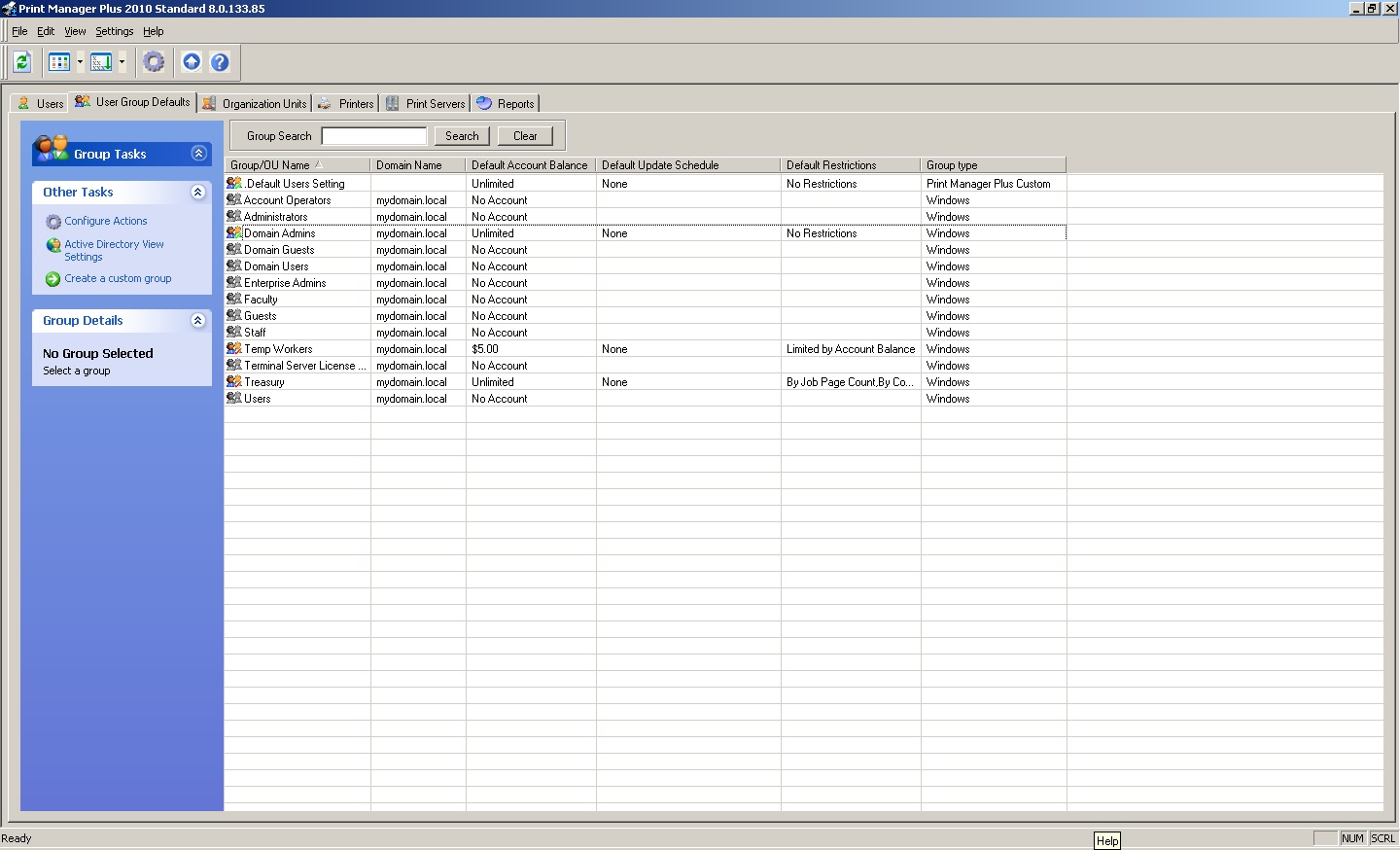Click the blue Help question mark icon

tap(220, 62)
